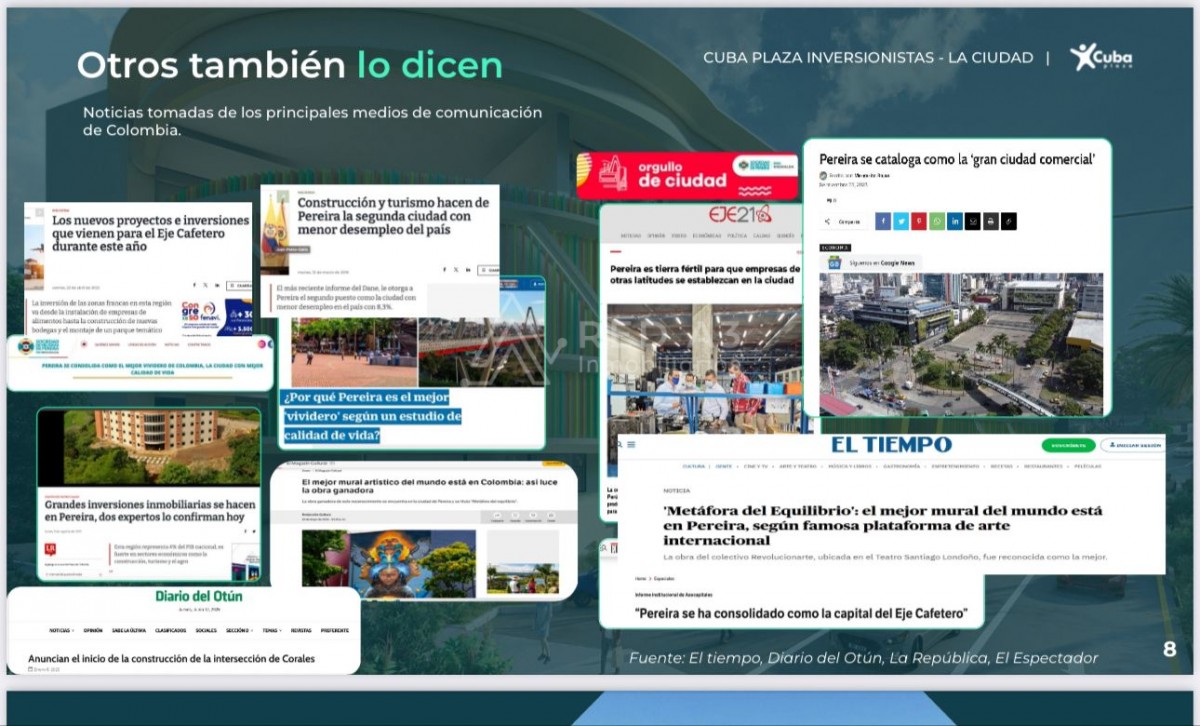Open Sociales in the Diario del Otún menu
The height and width of the screenshot is (726, 1200).
click(x=207, y=630)
